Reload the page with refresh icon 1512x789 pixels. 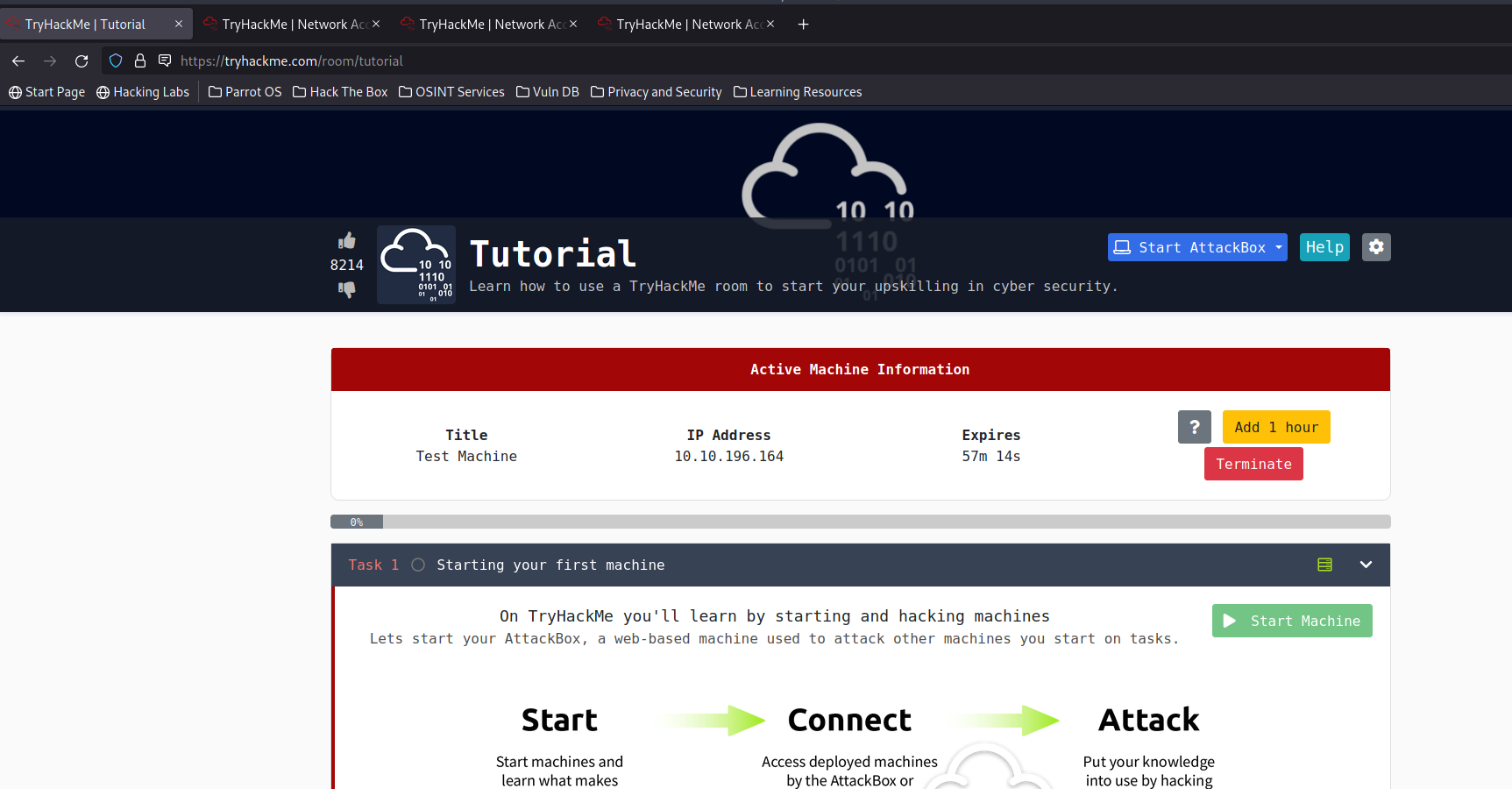82,60
